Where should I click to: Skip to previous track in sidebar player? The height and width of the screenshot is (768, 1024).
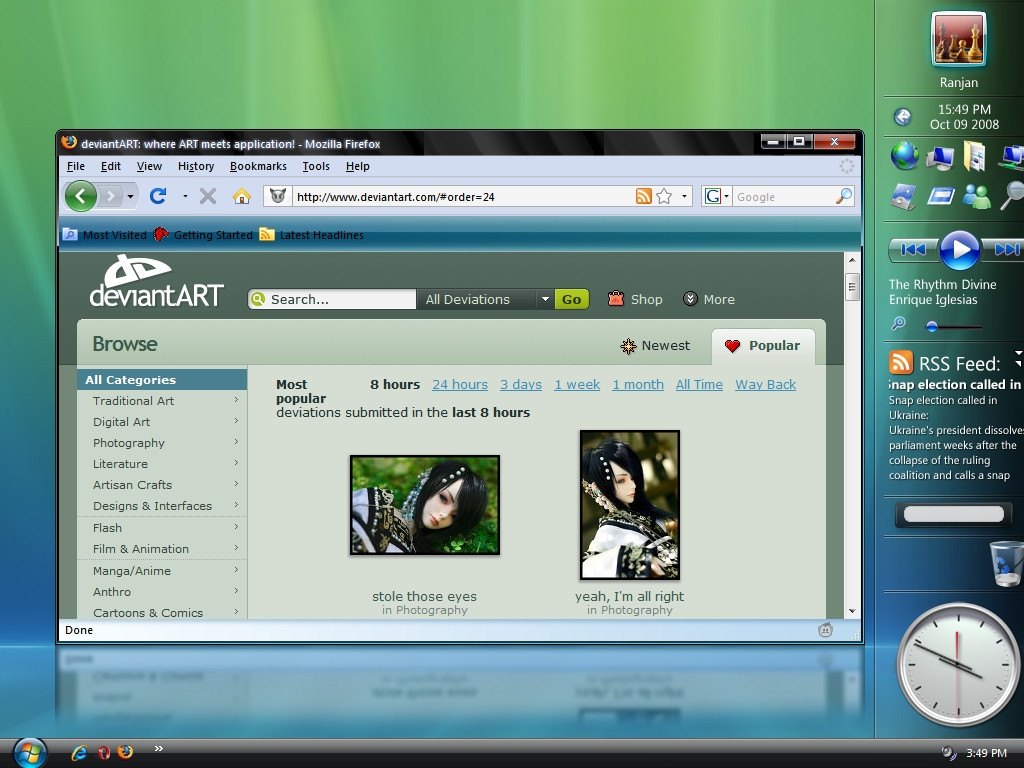tap(914, 249)
